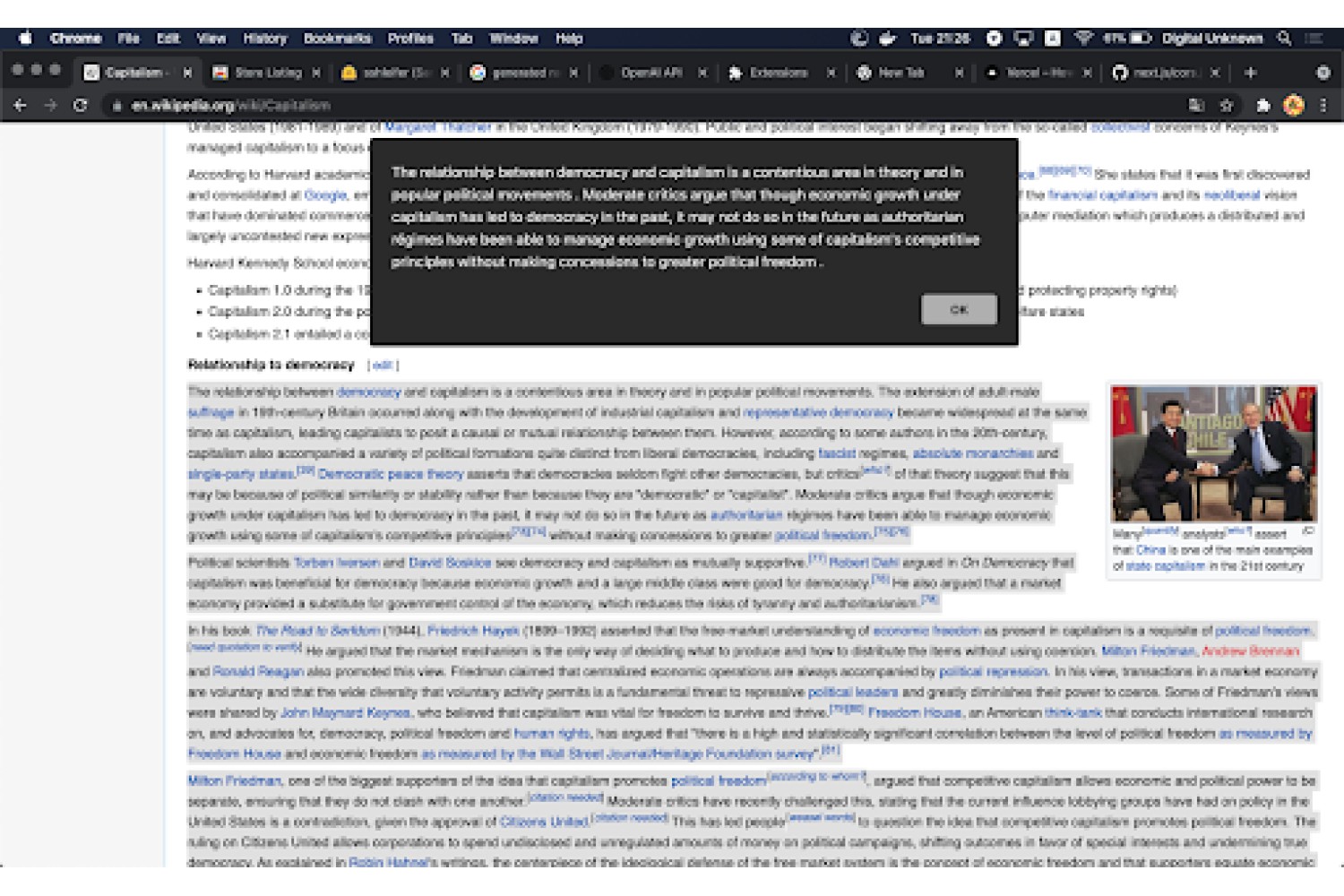Viewport: 1344px width, 896px height.
Task: Click the edit link beside Relationship to democracy
Action: click(x=383, y=365)
